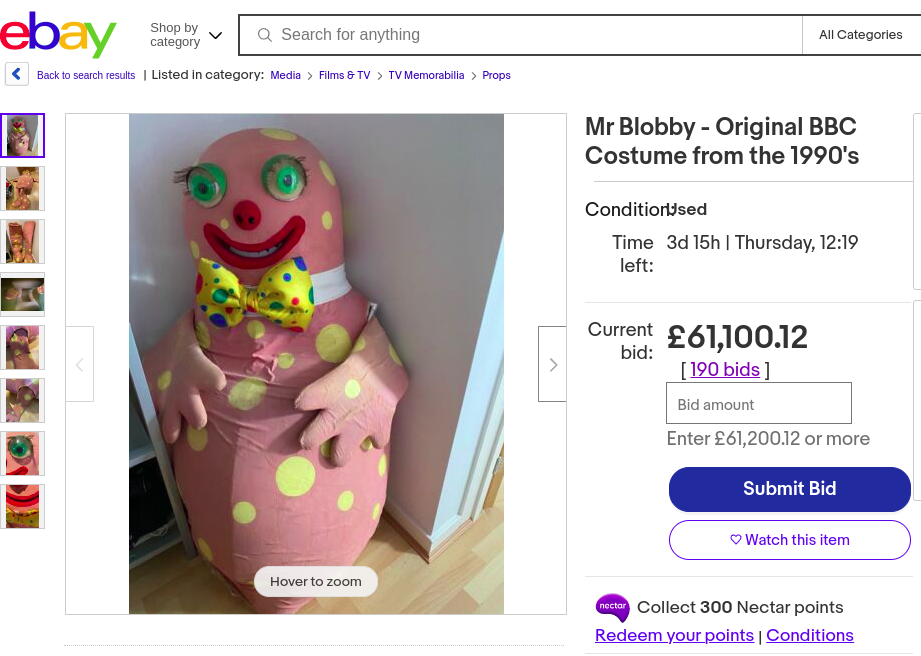Select the last thumbnail in gallery
The width and height of the screenshot is (921, 656).
coord(22,506)
